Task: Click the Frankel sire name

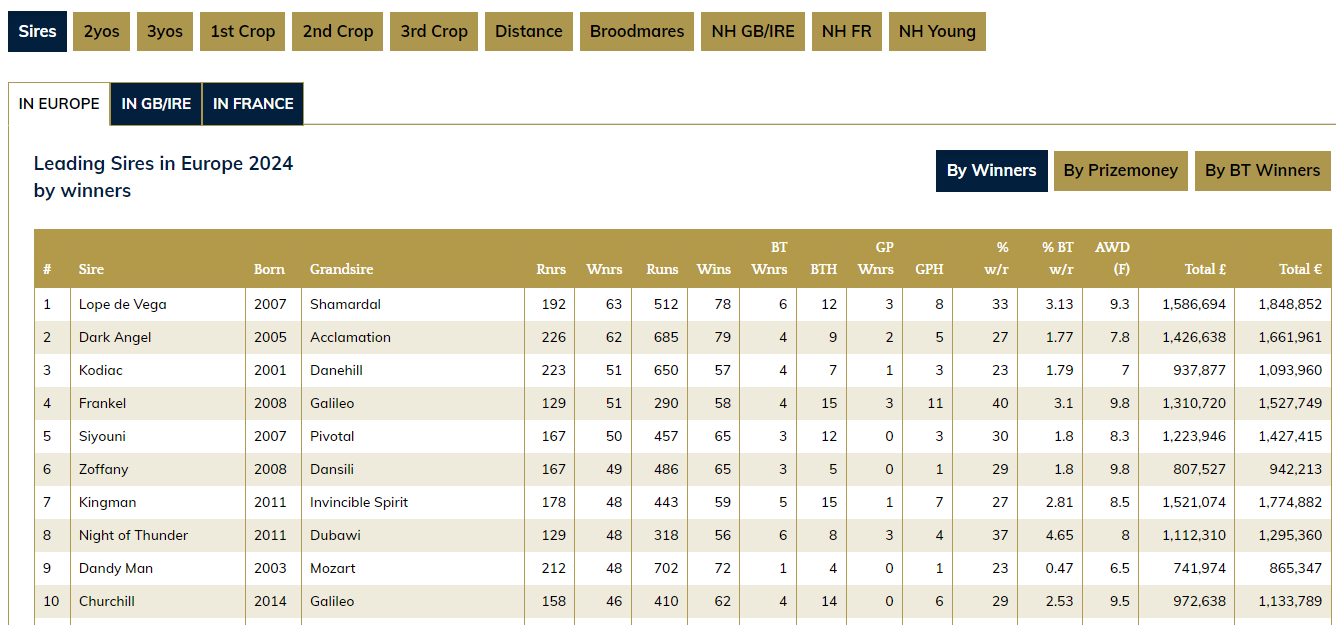Action: point(102,403)
